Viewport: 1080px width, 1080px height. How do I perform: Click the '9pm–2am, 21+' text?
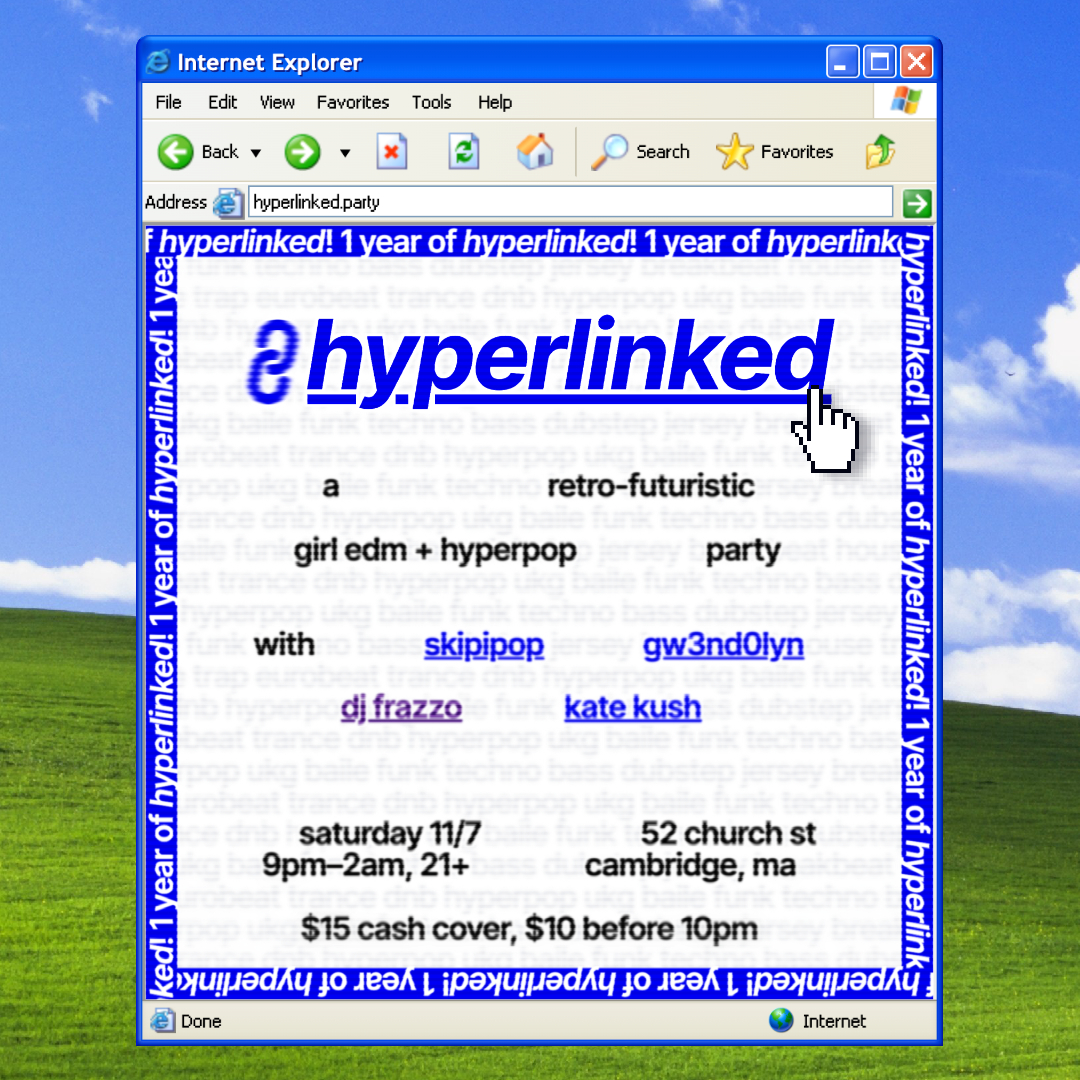[366, 865]
